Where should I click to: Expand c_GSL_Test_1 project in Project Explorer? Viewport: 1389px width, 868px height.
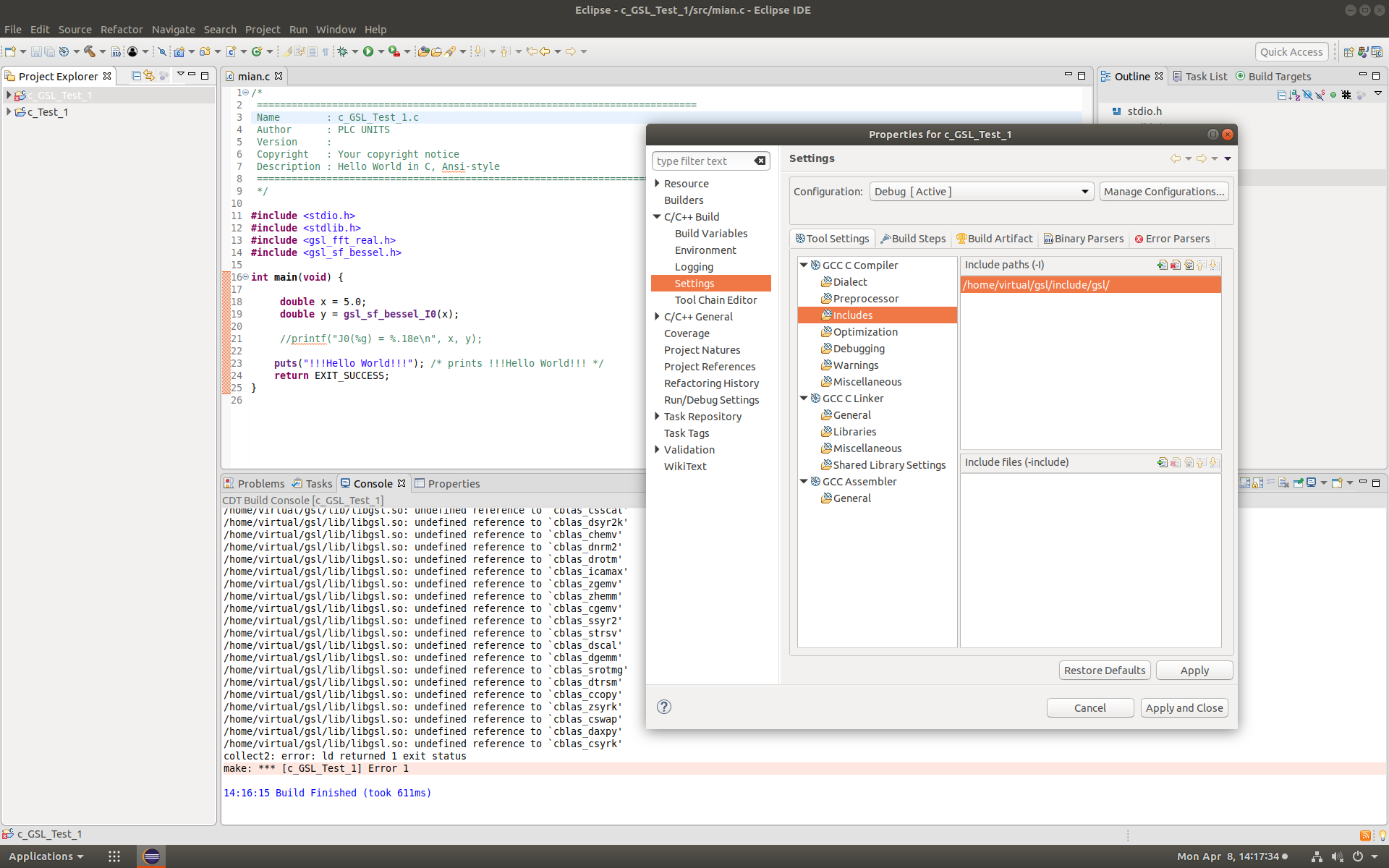(x=8, y=95)
